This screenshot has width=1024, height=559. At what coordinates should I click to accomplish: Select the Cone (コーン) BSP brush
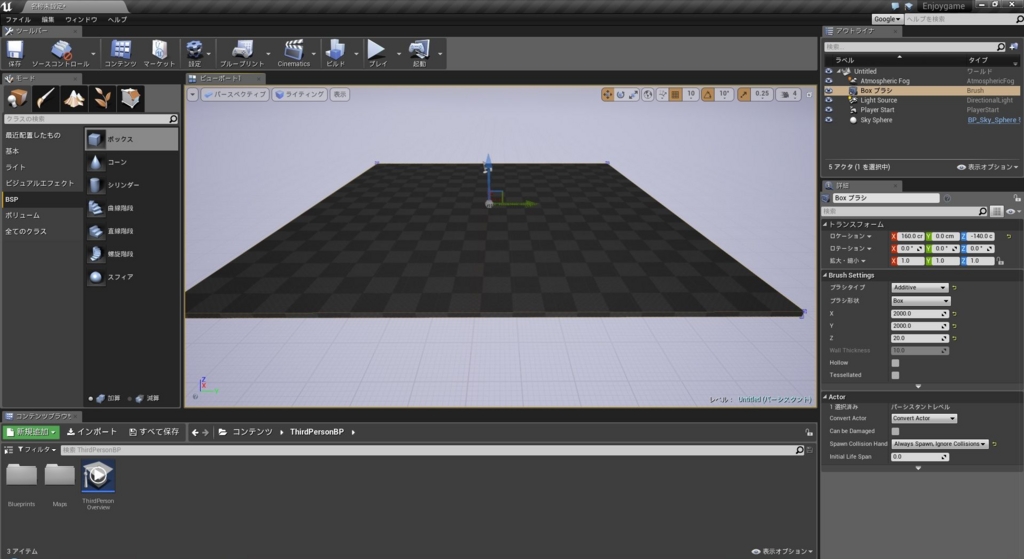point(131,162)
